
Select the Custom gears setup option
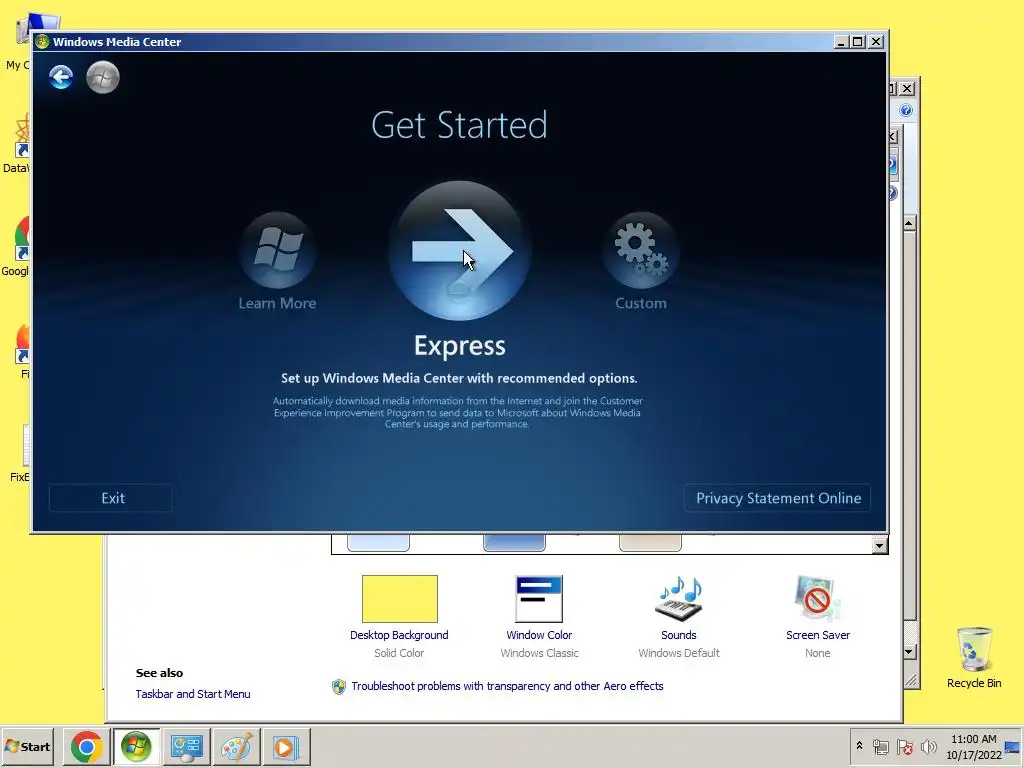point(641,250)
